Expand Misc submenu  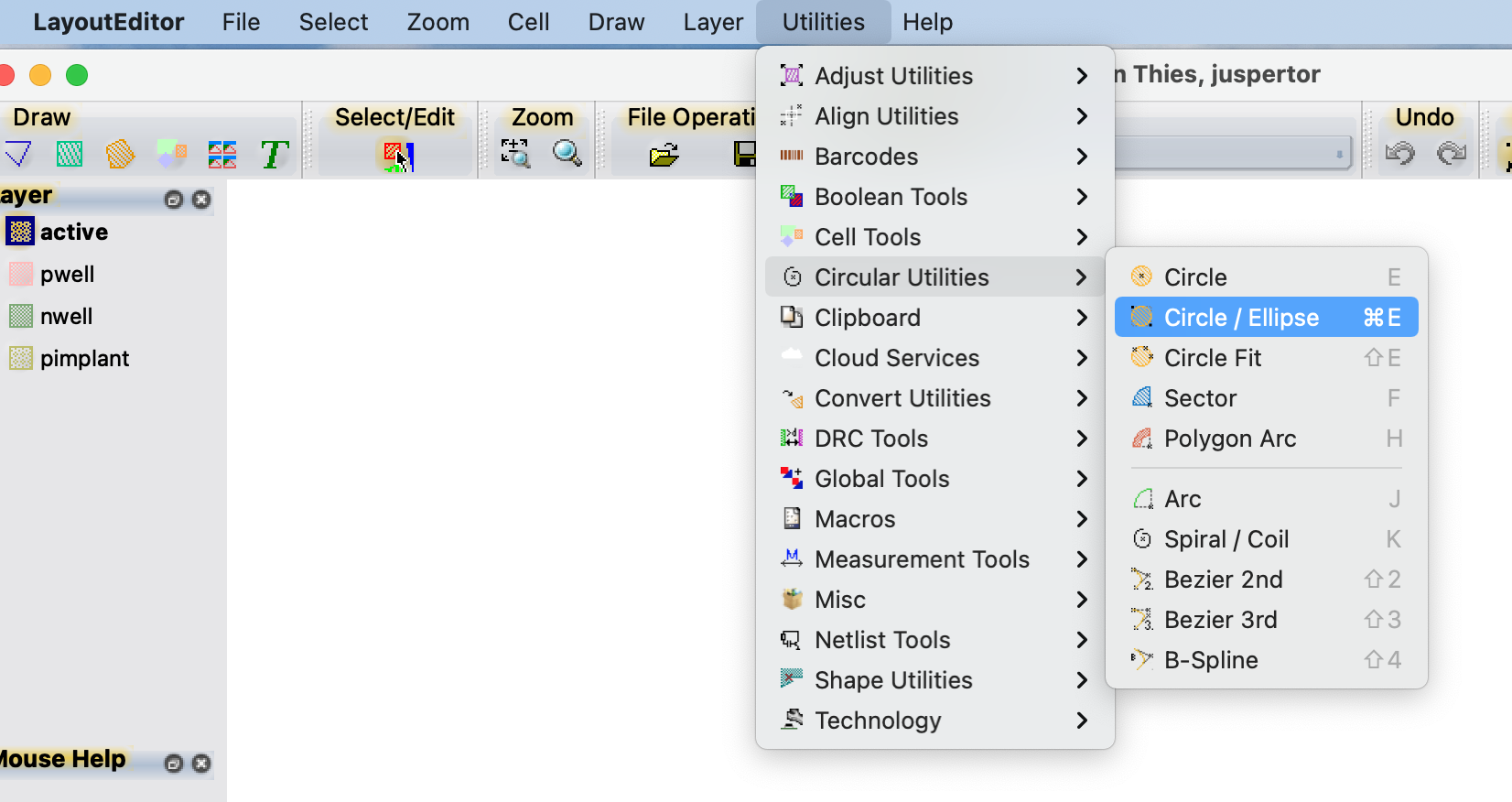[x=935, y=600]
